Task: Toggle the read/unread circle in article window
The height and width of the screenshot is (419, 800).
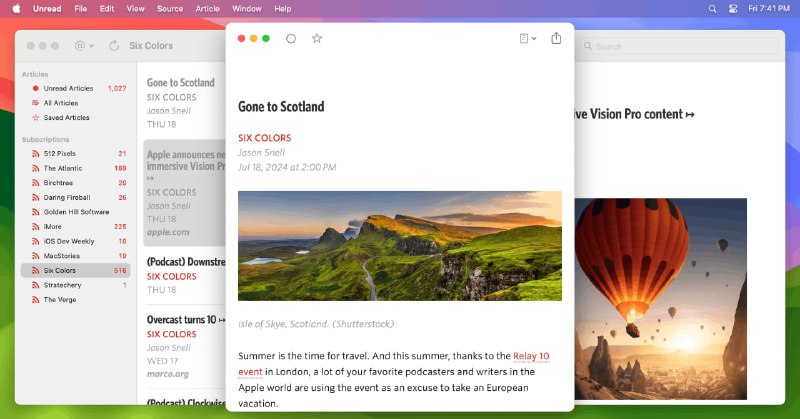Action: tap(291, 39)
